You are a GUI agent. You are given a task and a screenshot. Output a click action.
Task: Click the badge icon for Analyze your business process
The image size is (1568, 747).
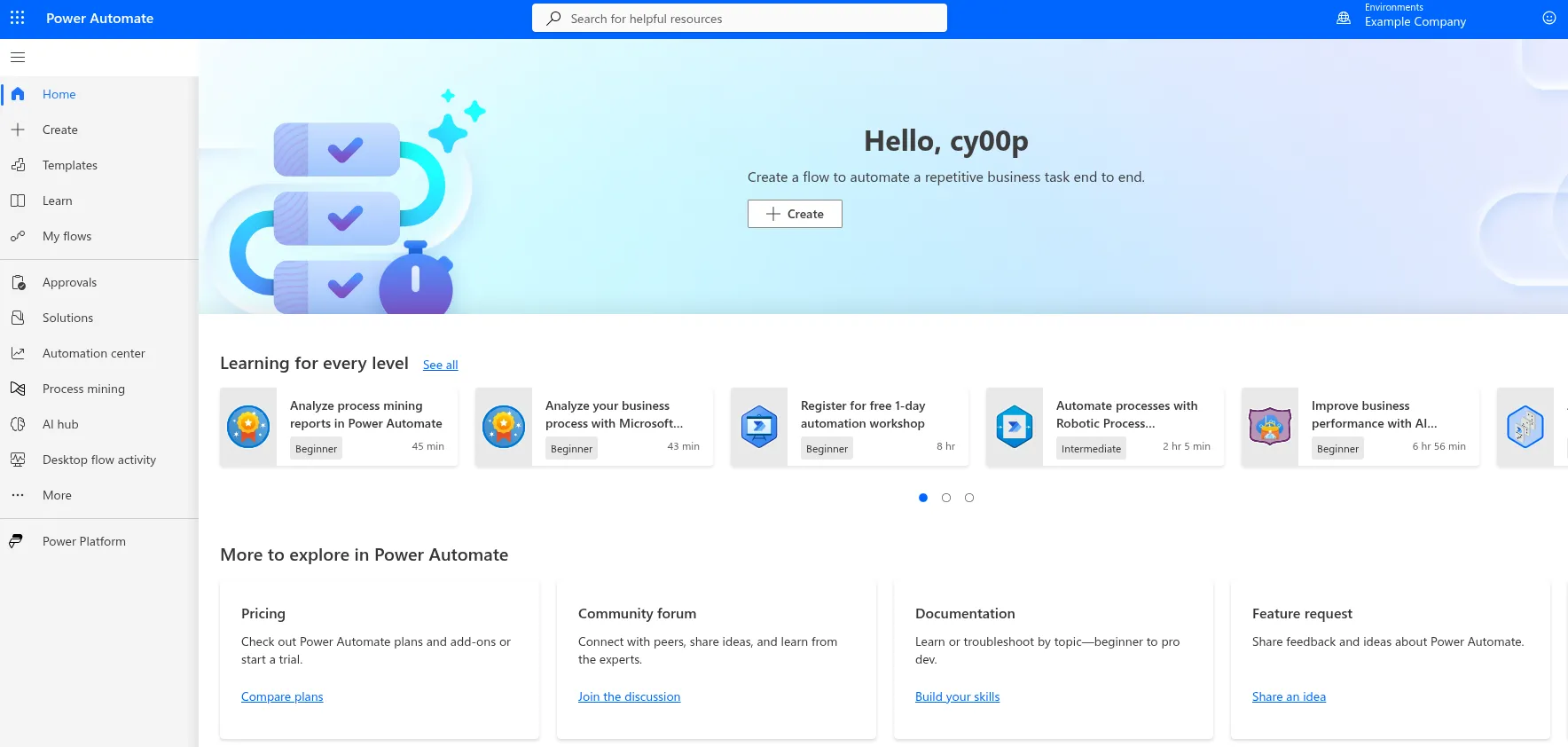click(504, 427)
